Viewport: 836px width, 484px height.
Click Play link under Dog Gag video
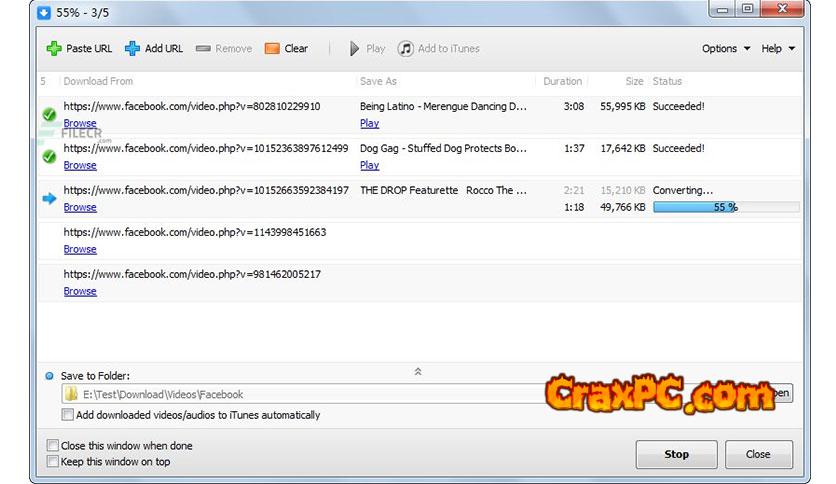(369, 165)
